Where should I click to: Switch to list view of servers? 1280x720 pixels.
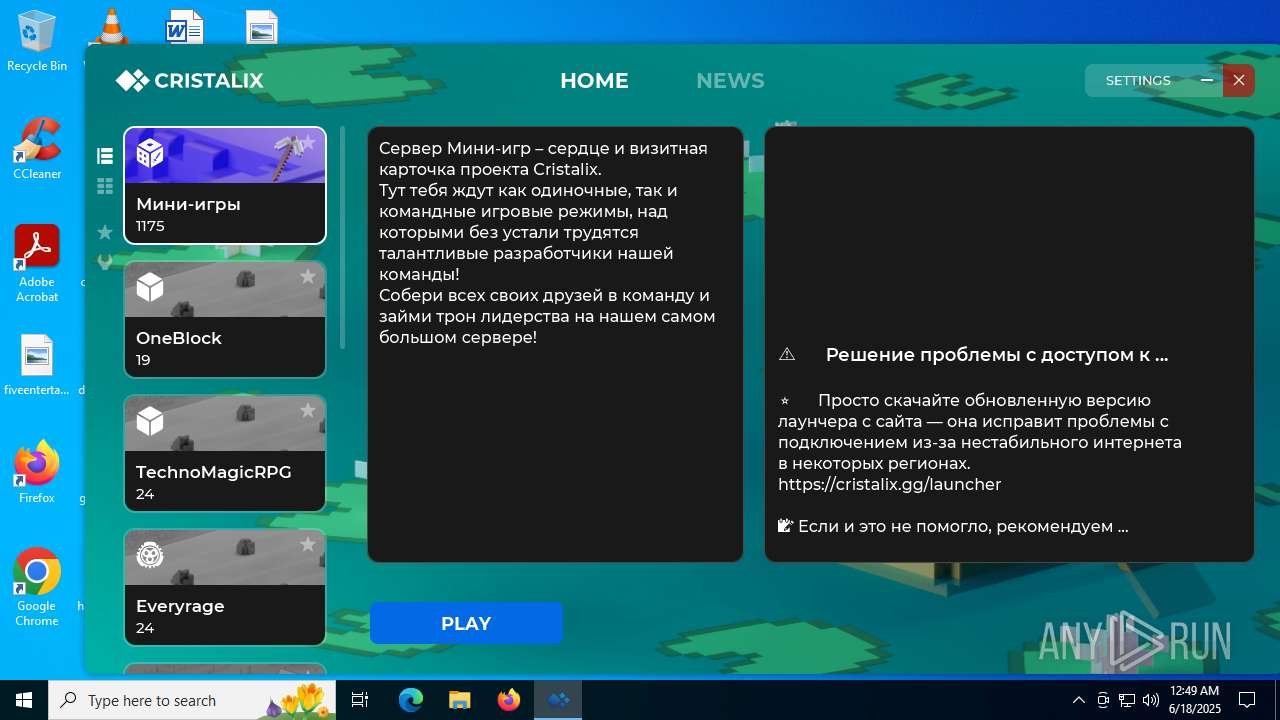tap(105, 155)
